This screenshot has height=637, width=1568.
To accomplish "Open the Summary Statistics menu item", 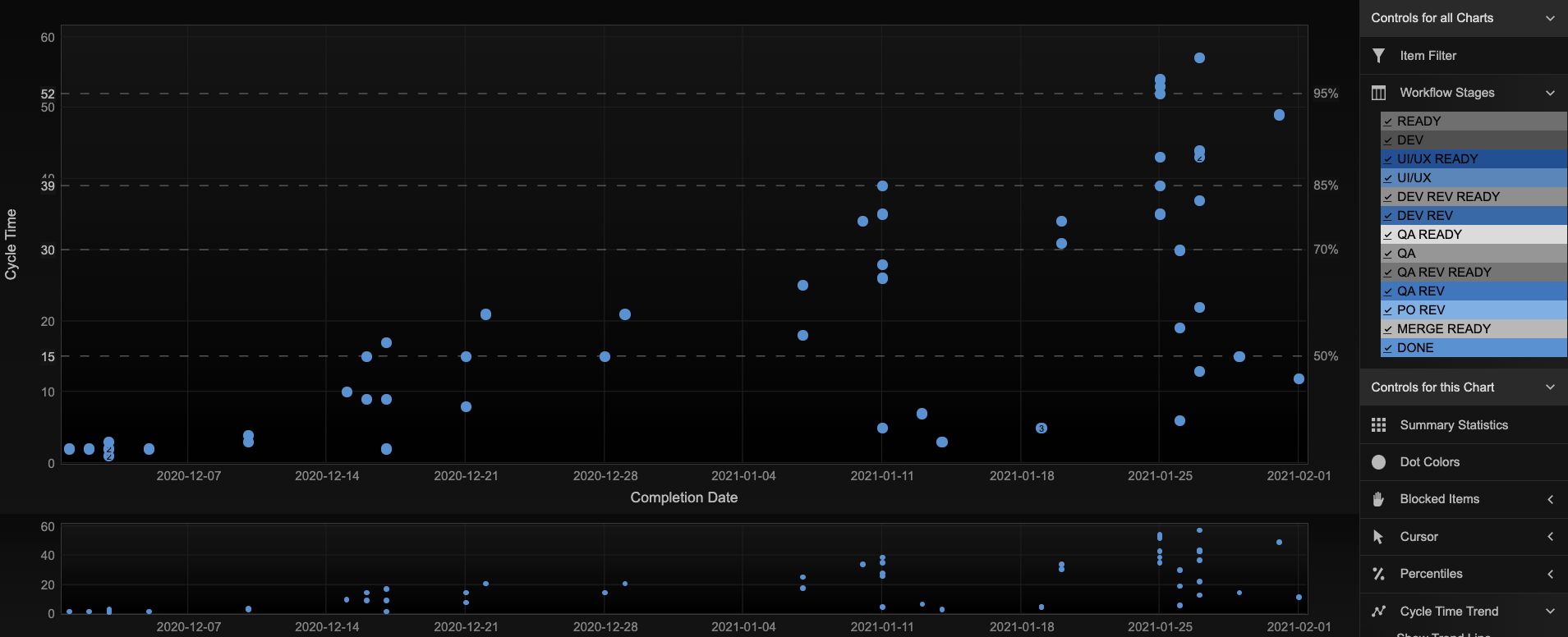I will point(1453,425).
